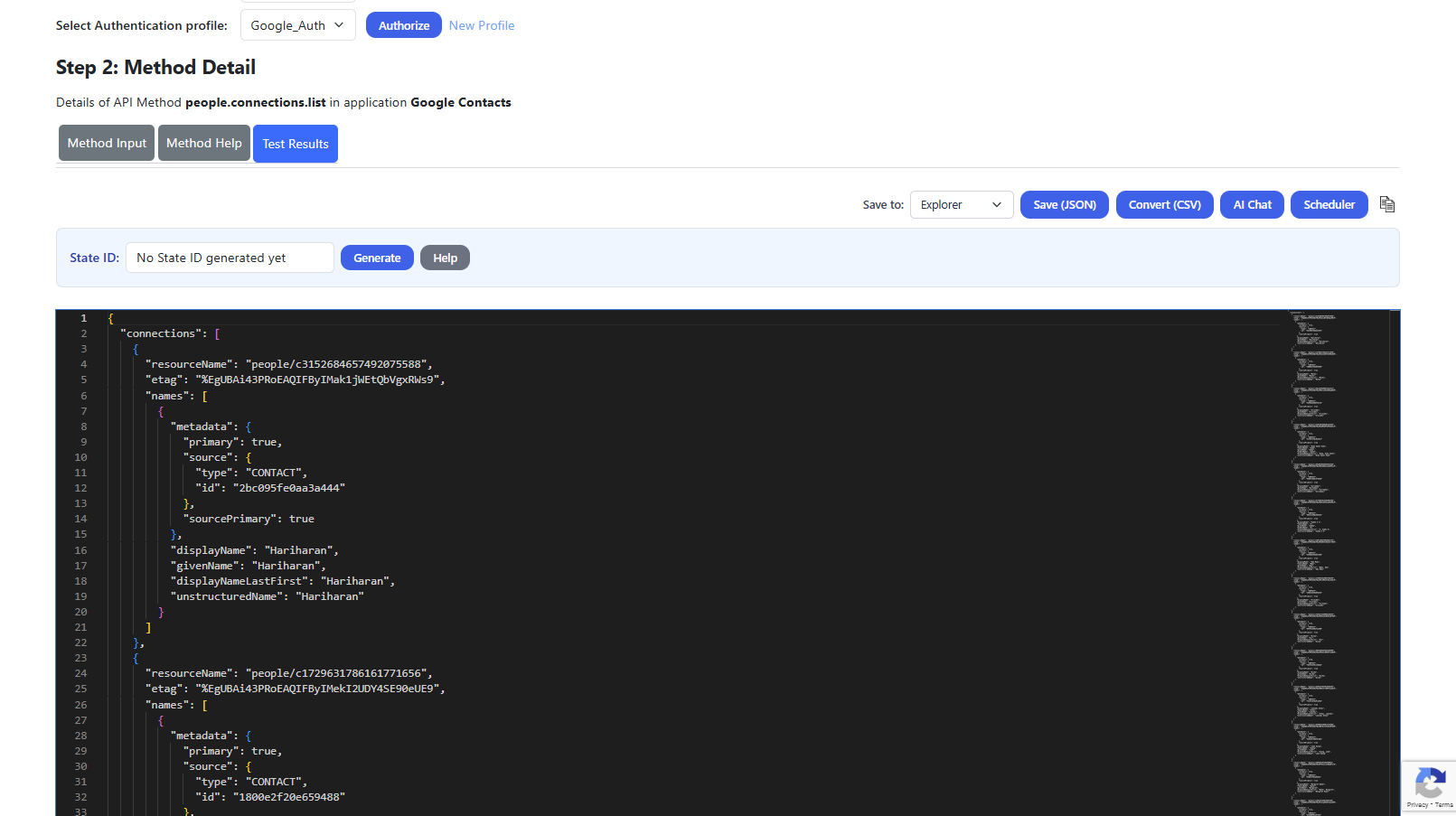Screen dimensions: 1456x816
Task: Click the "connections" key on line 2
Action: [x=162, y=333]
